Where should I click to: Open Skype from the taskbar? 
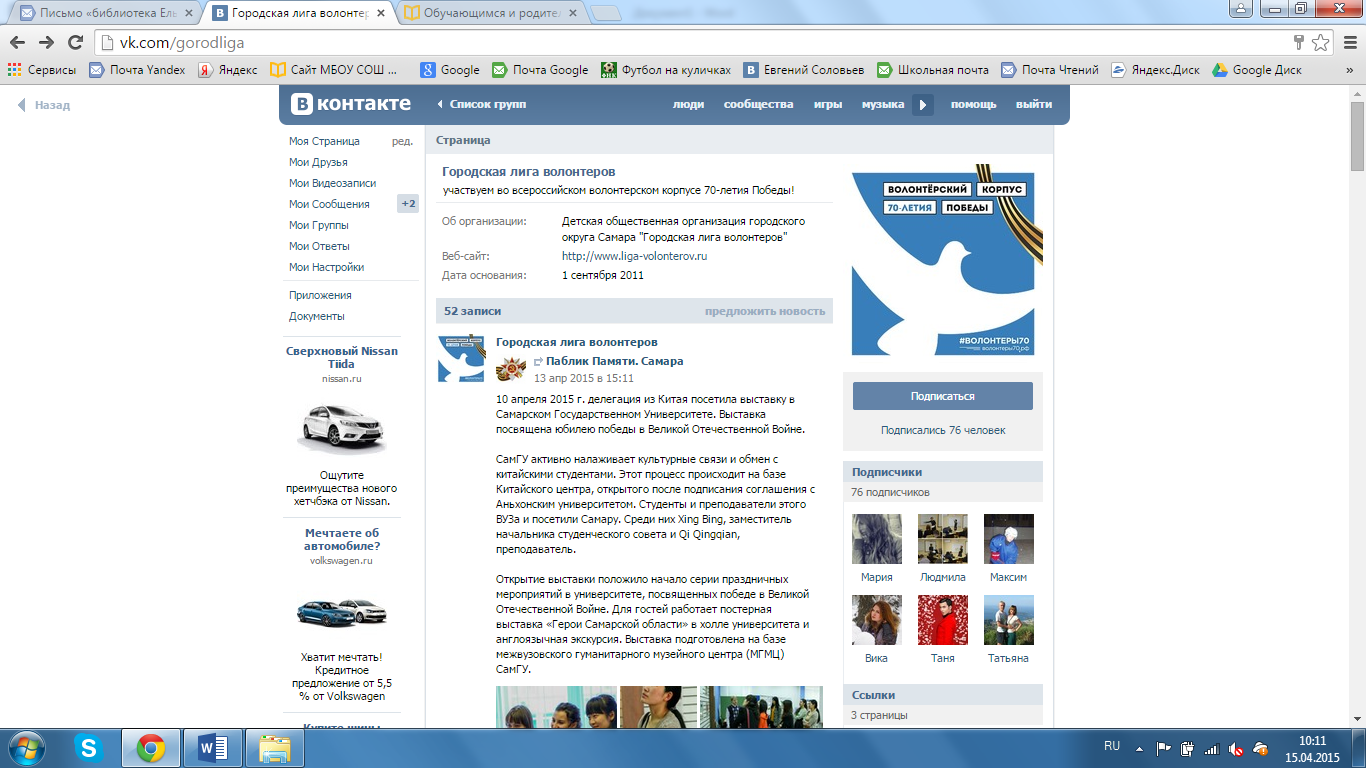pos(89,747)
